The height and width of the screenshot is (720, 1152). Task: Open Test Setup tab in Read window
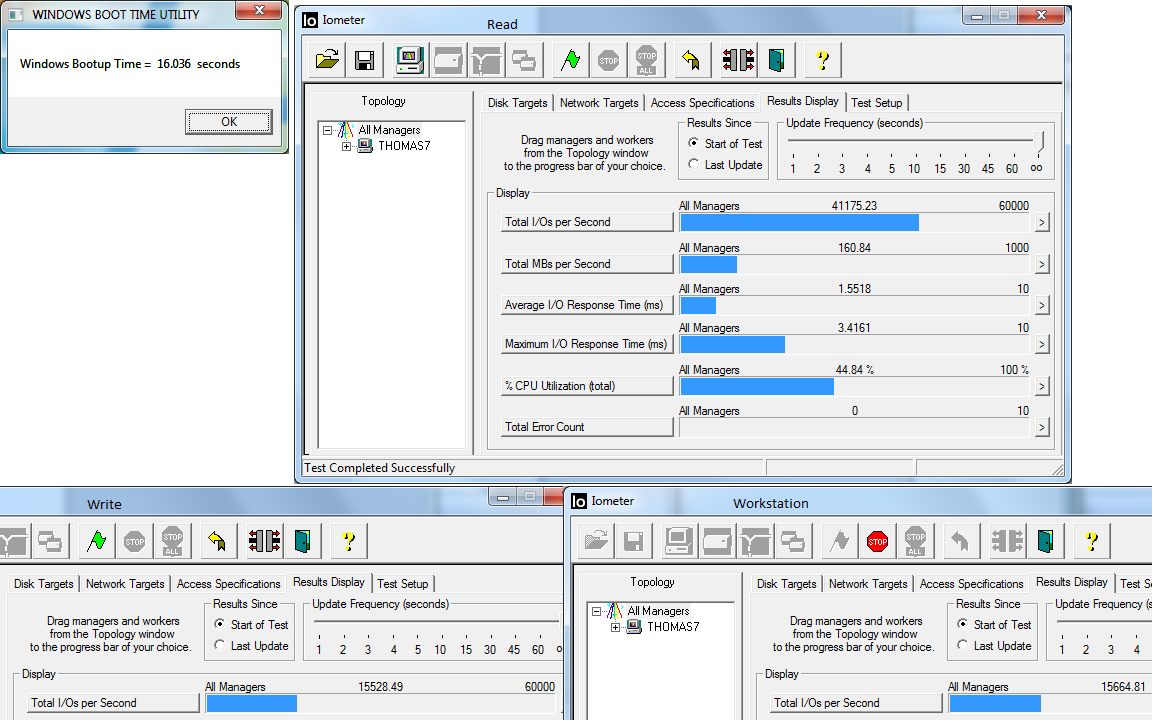tap(876, 103)
